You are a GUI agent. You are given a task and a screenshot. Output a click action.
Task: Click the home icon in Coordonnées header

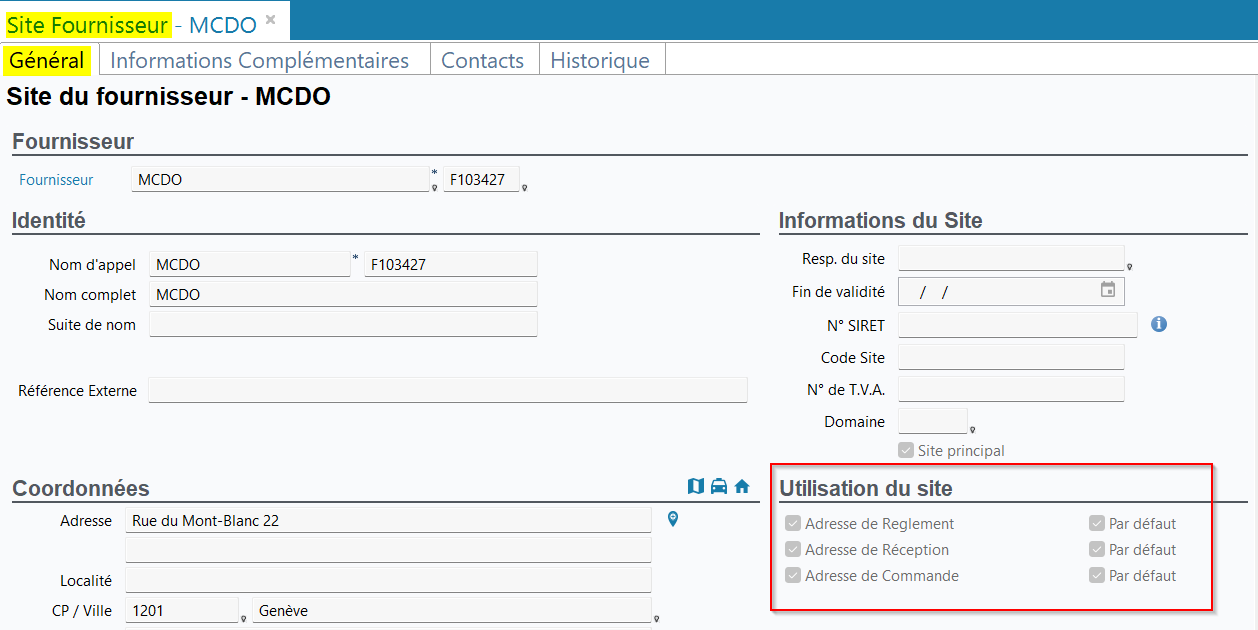tap(742, 486)
